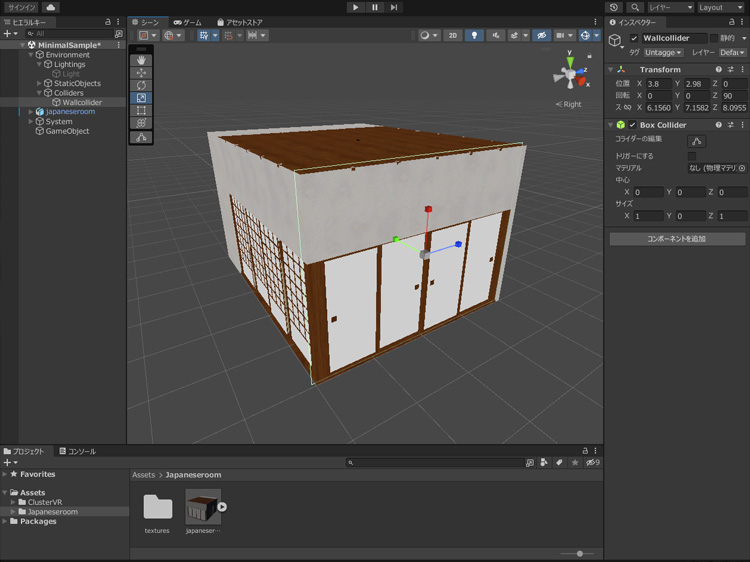The image size is (750, 562).
Task: Expand the StaticObjects tree node
Action: pos(39,84)
